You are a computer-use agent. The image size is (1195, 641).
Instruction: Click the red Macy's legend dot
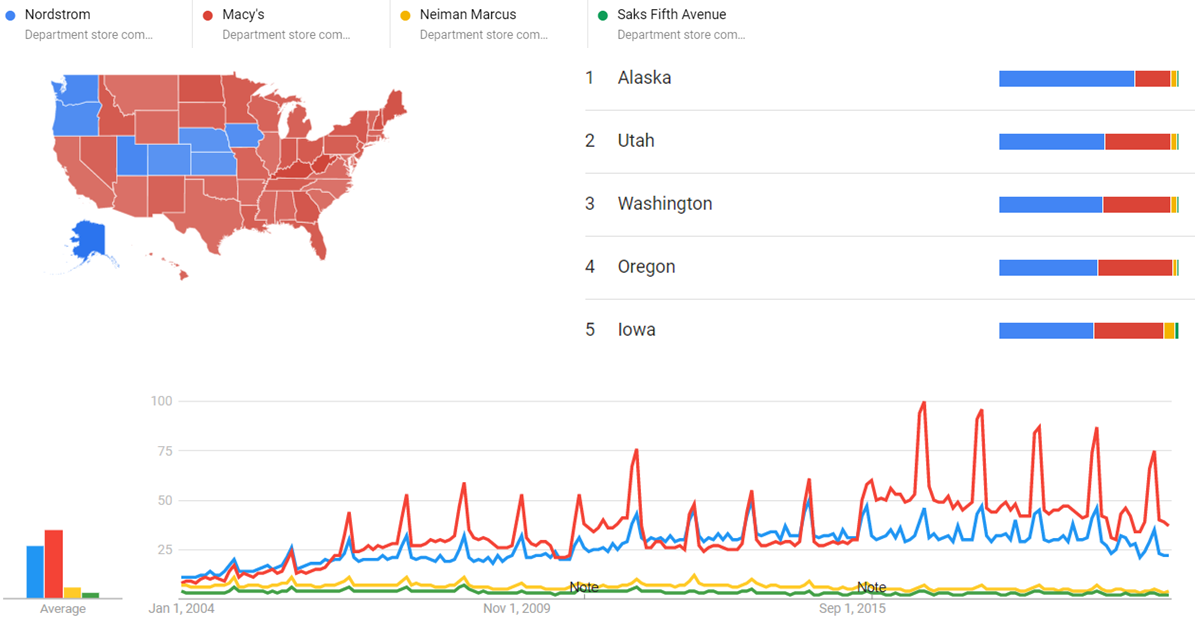[x=208, y=15]
